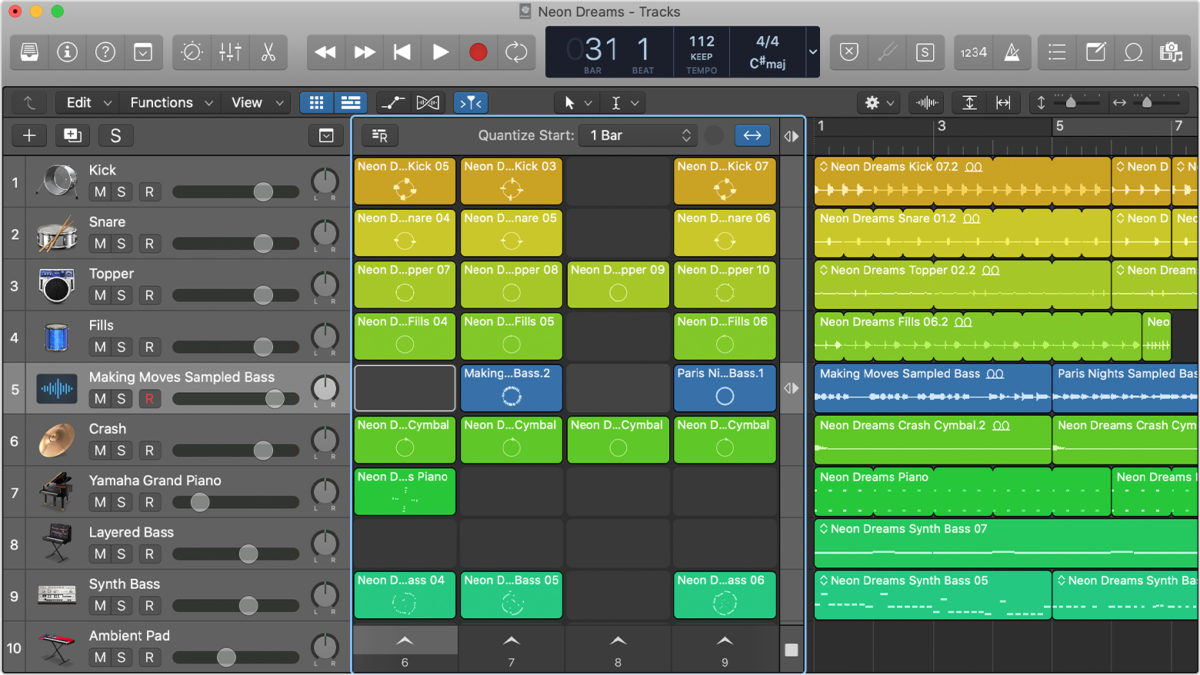
Task: Open the Loop Browser icon
Action: (x=1133, y=52)
